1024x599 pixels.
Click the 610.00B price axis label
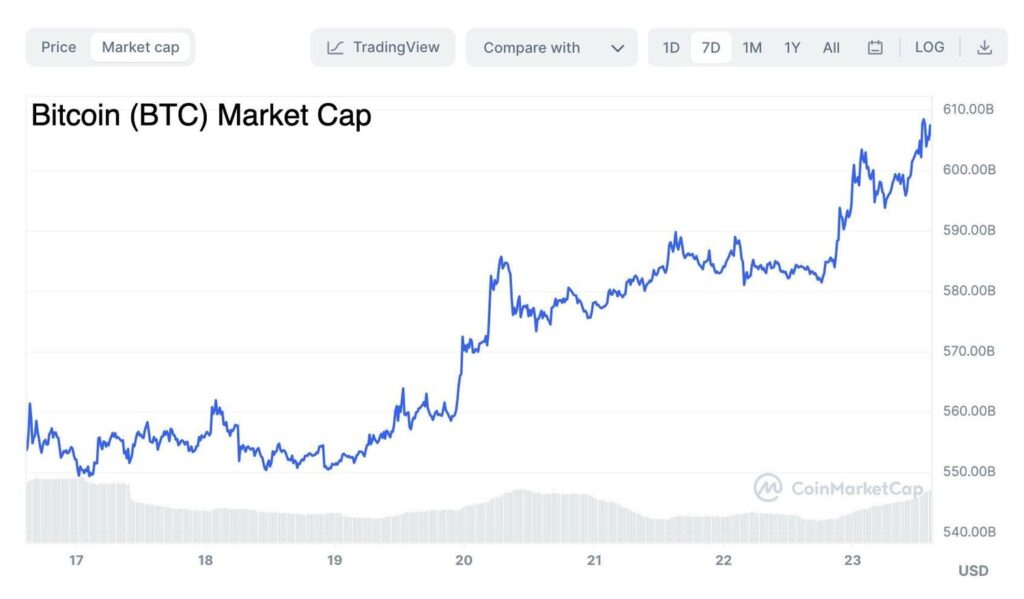(x=970, y=109)
